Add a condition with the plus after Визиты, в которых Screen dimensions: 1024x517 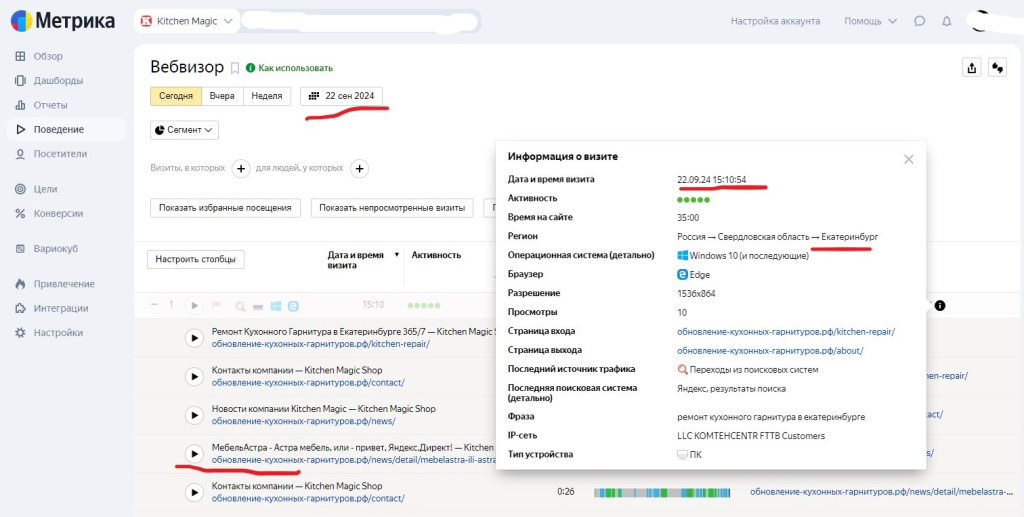241,169
